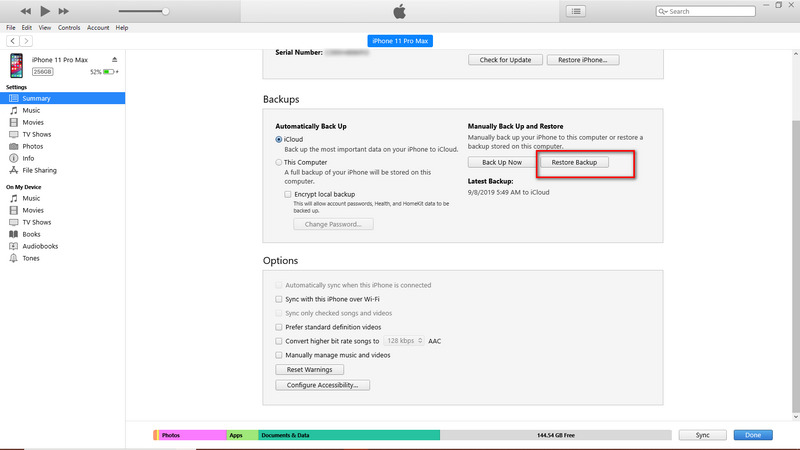
Task: Adjust the volume slider knob
Action: (165, 11)
